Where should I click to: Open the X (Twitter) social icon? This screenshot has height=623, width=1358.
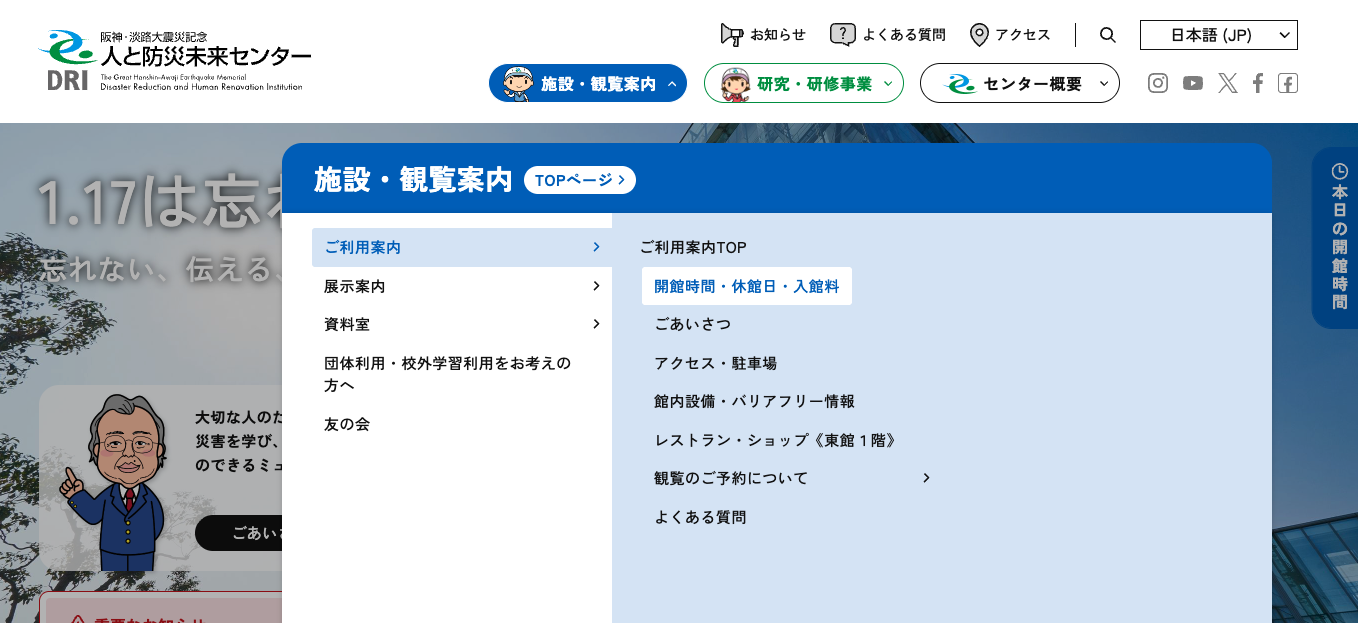point(1228,83)
